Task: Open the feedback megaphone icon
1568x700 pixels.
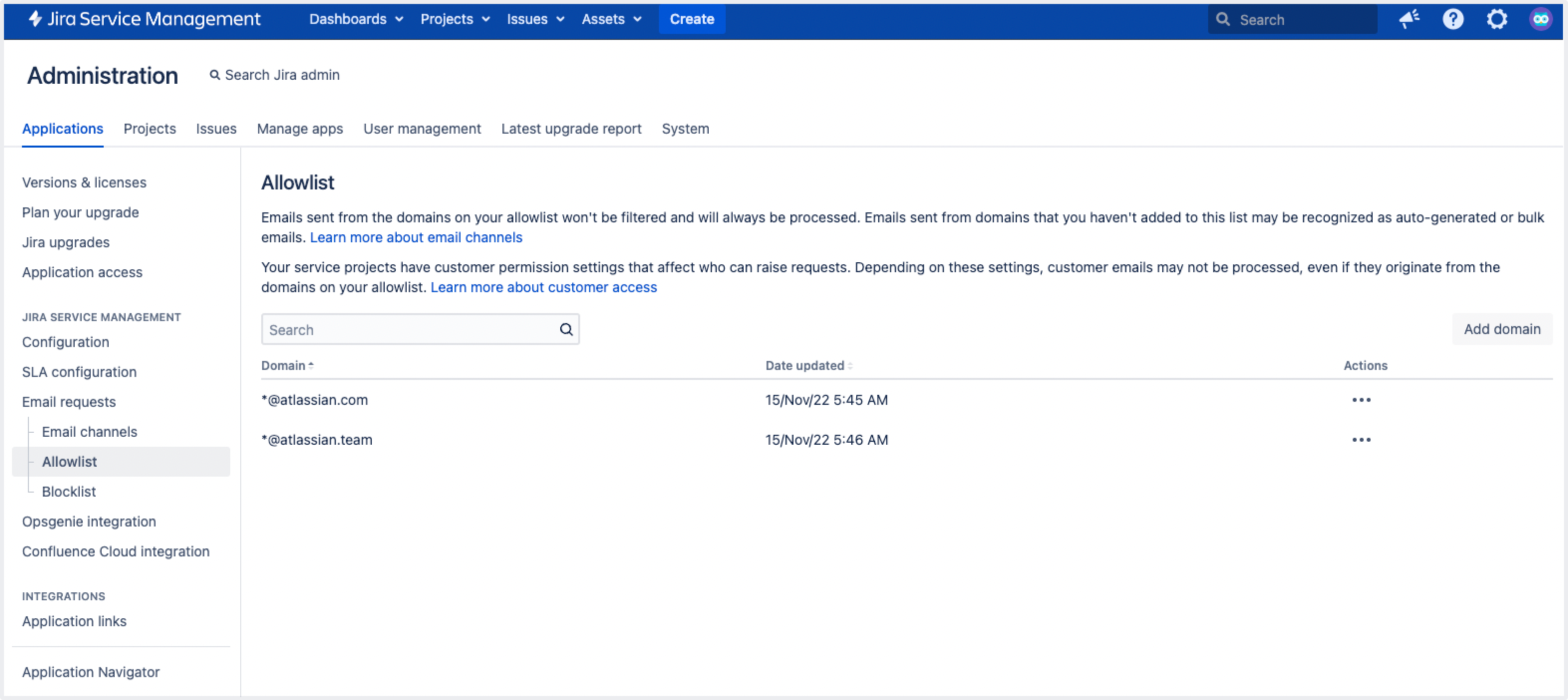Action: coord(1409,19)
